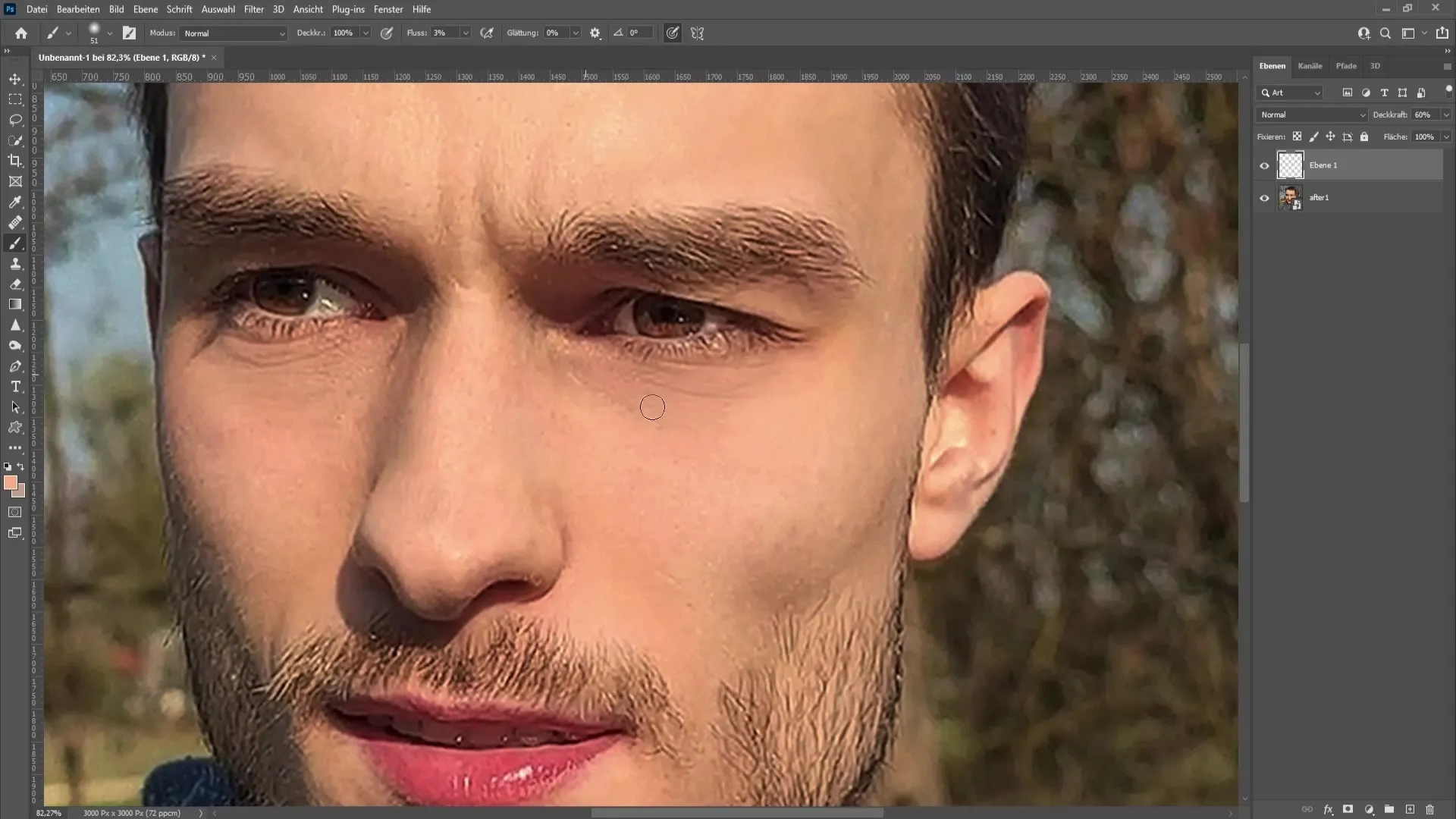1456x819 pixels.
Task: Select the Lasso selection tool
Action: tap(15, 119)
